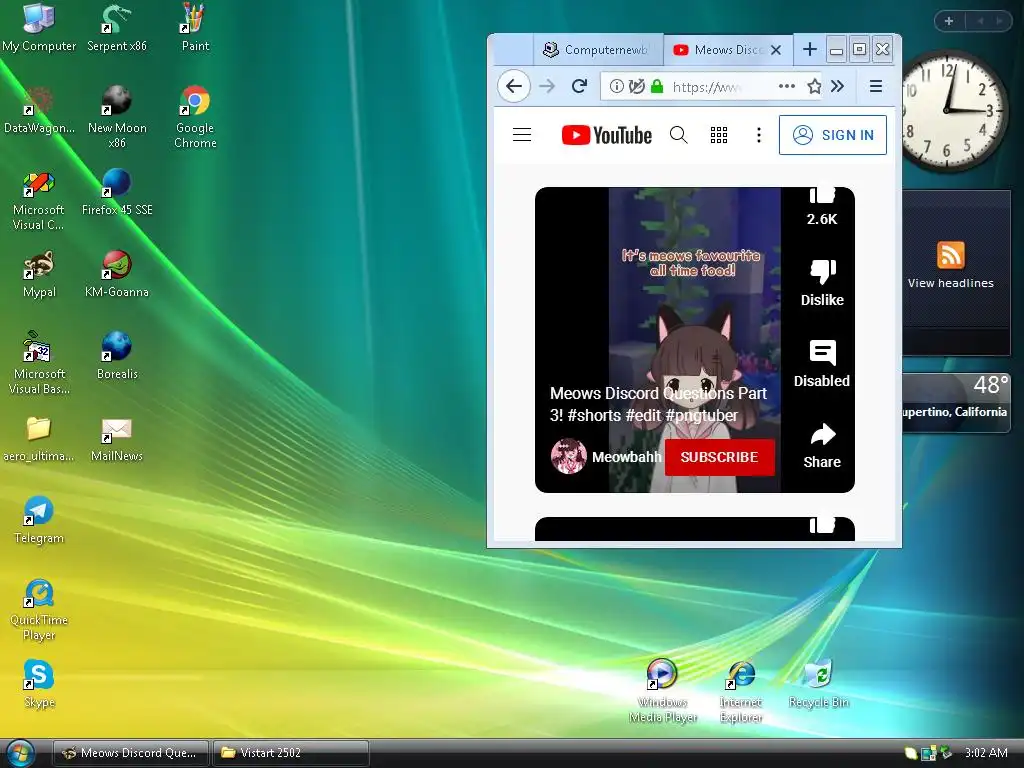
Task: Click the 3:02 AM system clock
Action: pos(985,753)
